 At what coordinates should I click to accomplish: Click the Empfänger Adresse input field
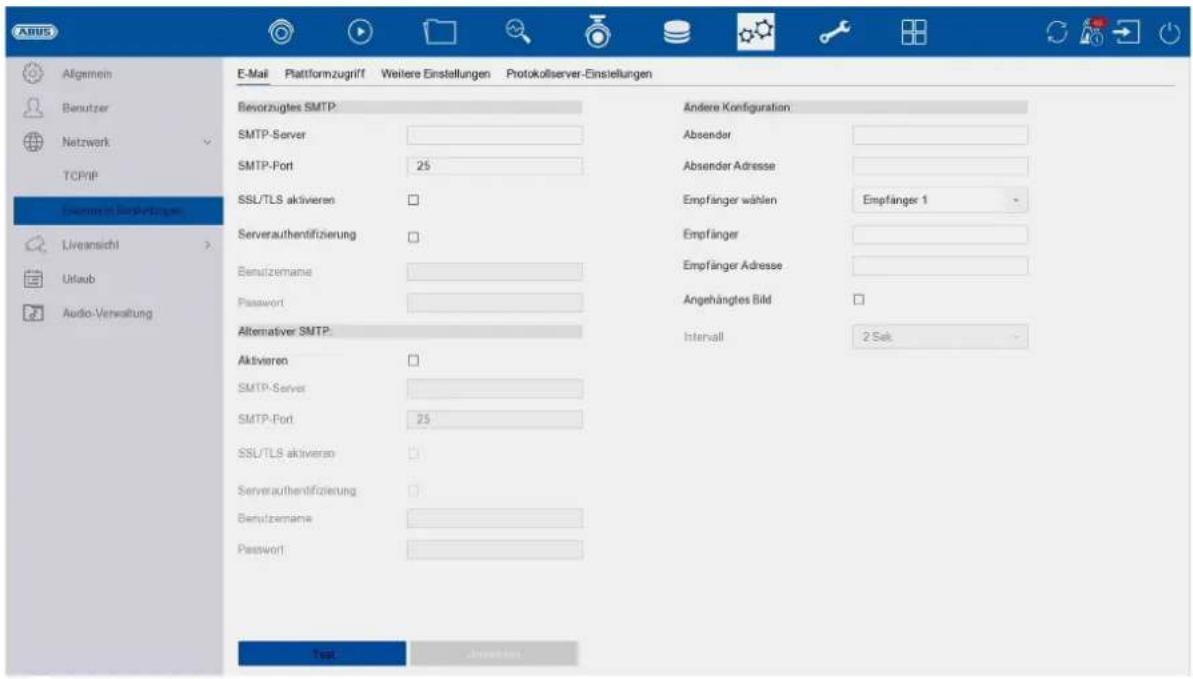coord(940,266)
